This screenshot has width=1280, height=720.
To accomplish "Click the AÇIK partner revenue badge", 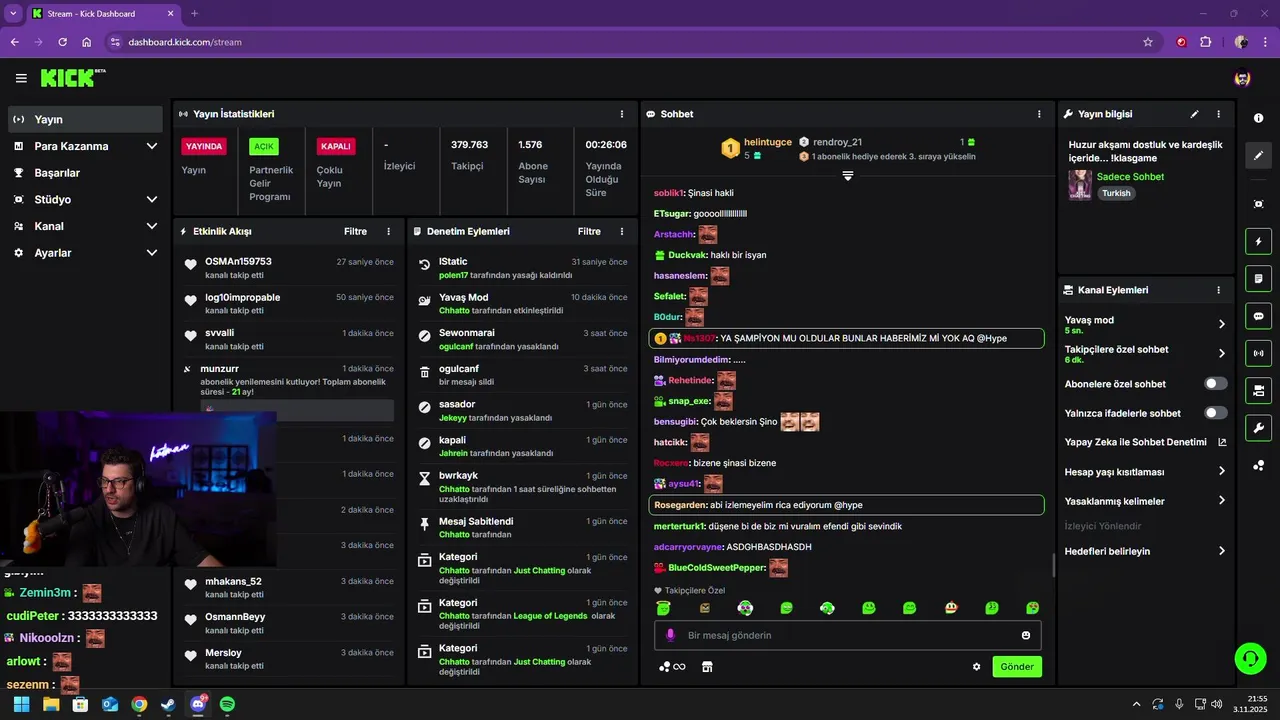I will point(264,146).
